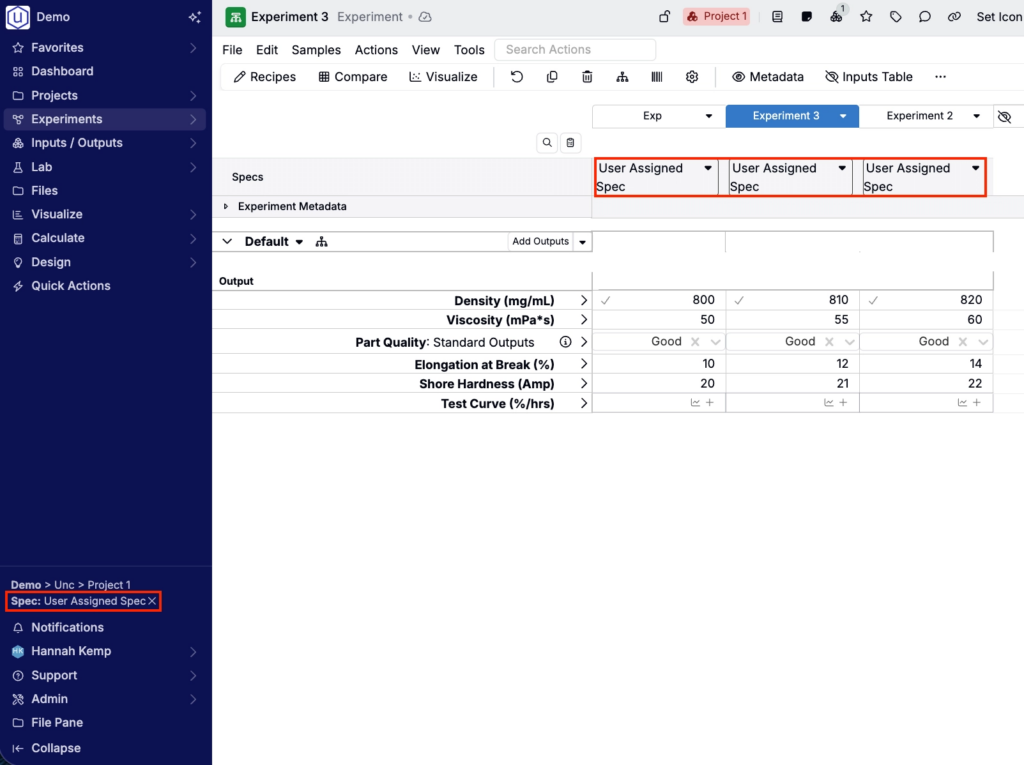Remove the User Assigned Spec filter in sidebar
This screenshot has height=765, width=1024.
coord(152,602)
